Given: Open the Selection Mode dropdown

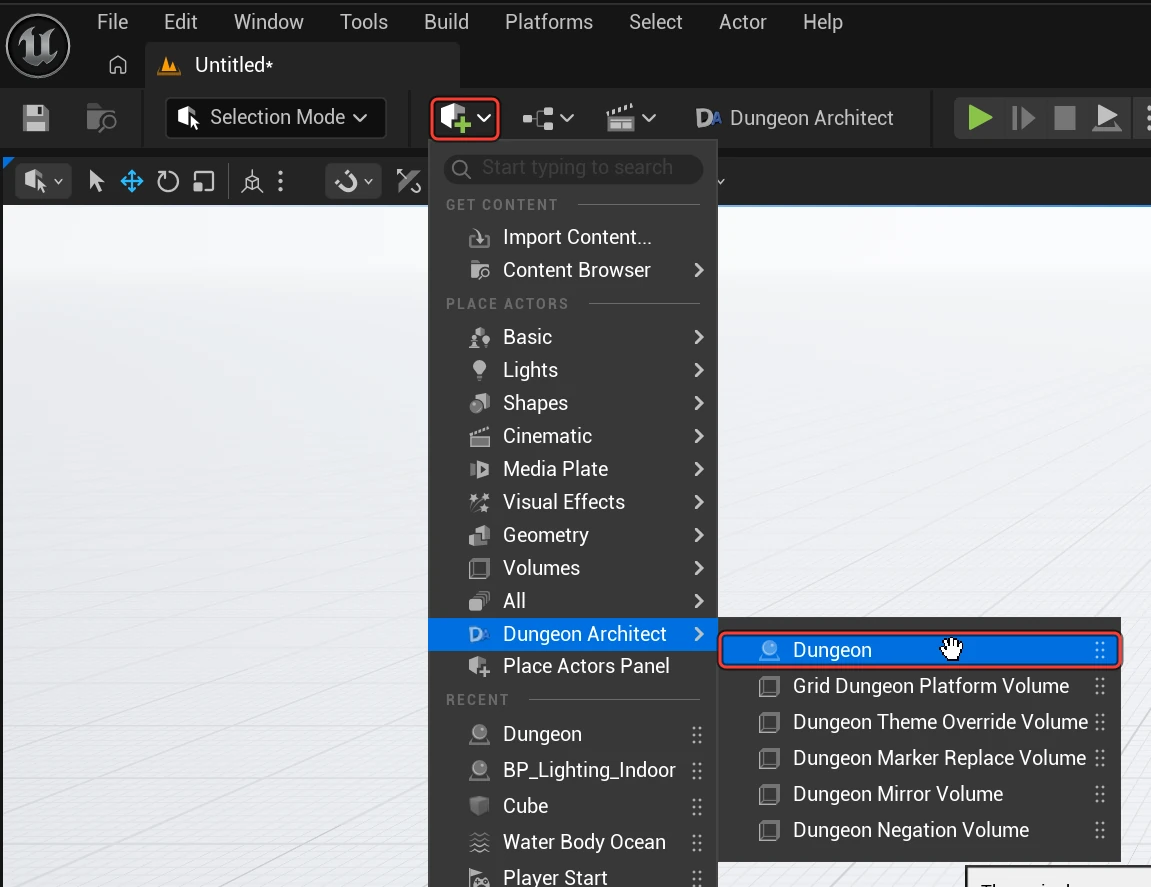Looking at the screenshot, I should tap(276, 117).
